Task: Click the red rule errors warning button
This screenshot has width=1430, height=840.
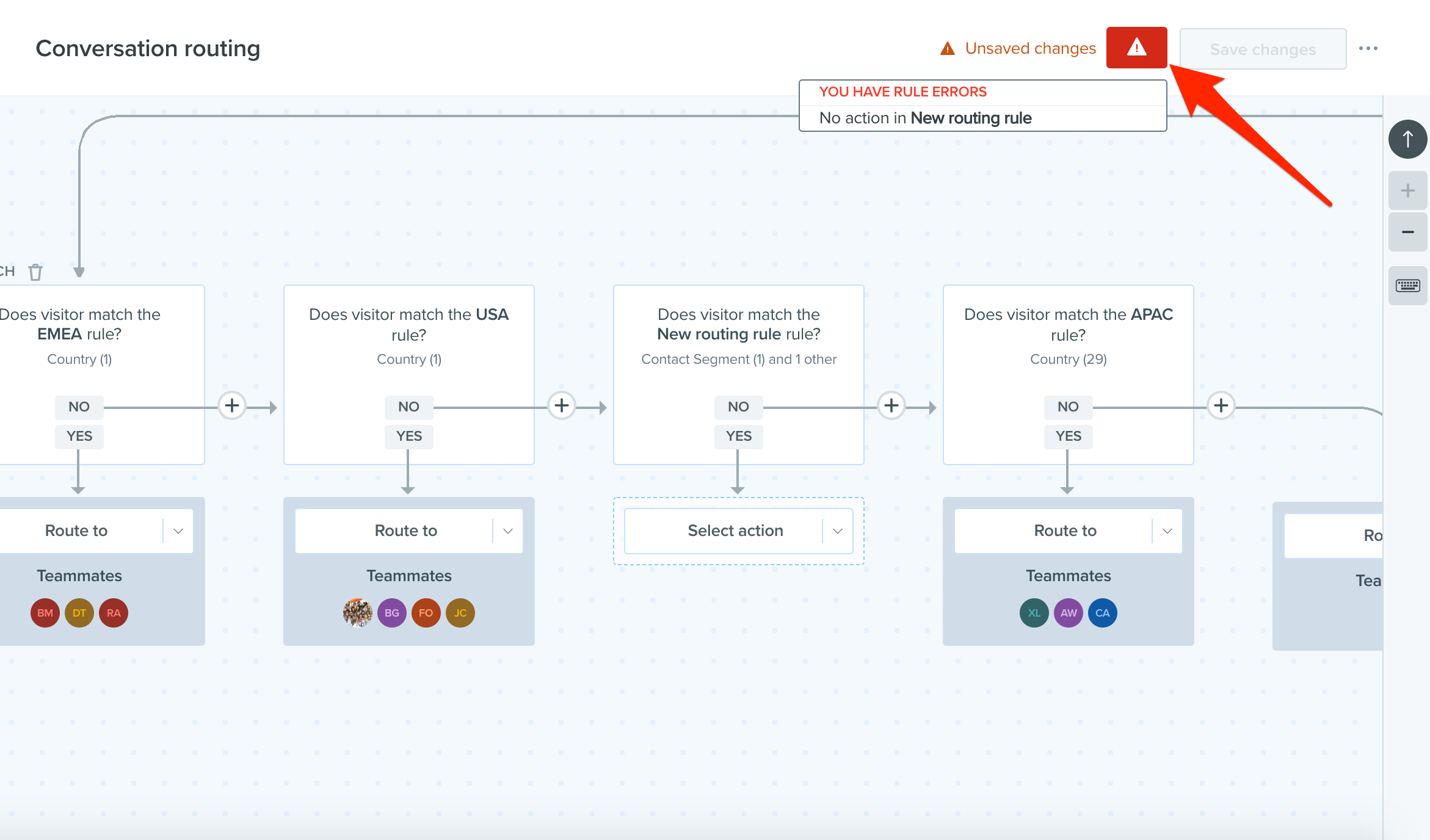Action: 1136,48
